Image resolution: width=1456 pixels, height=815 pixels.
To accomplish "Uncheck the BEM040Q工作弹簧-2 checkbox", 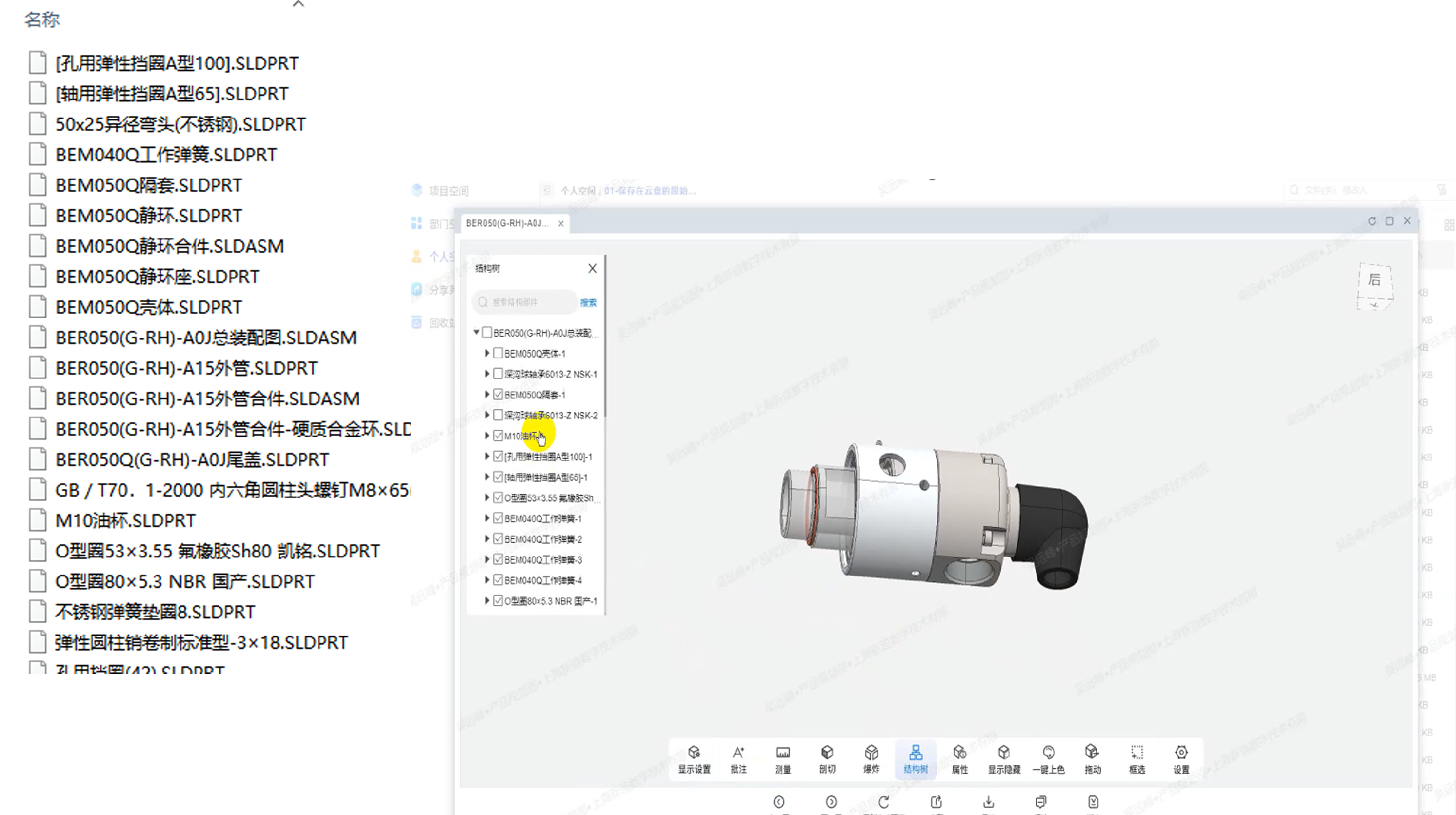I will (498, 538).
